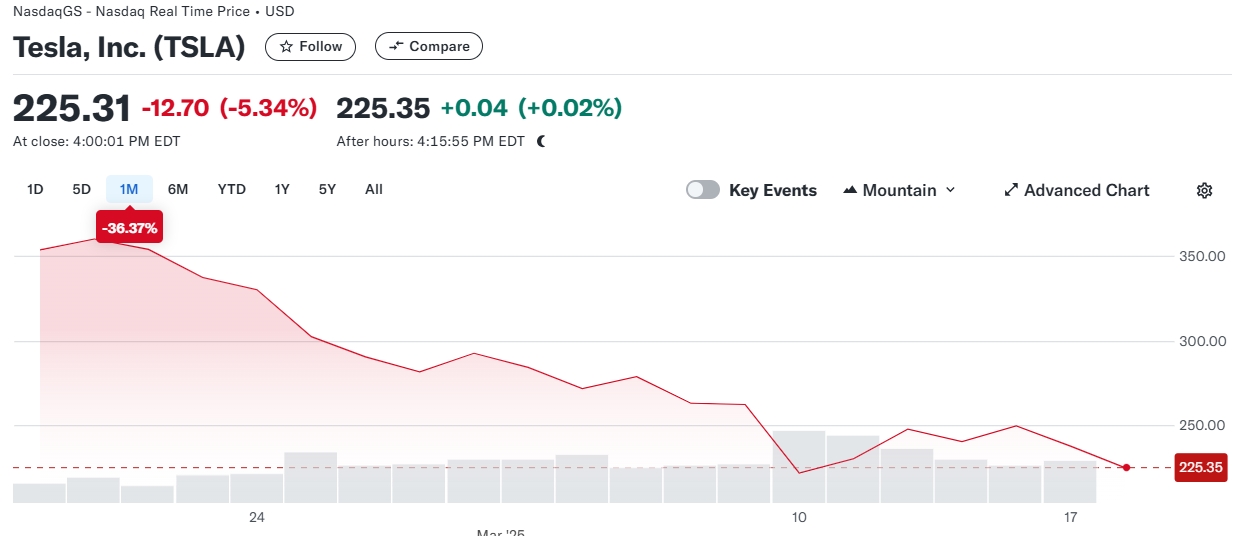The image size is (1259, 536).
Task: Click the Tesla, Inc. (TSLA) title
Action: tap(129, 48)
